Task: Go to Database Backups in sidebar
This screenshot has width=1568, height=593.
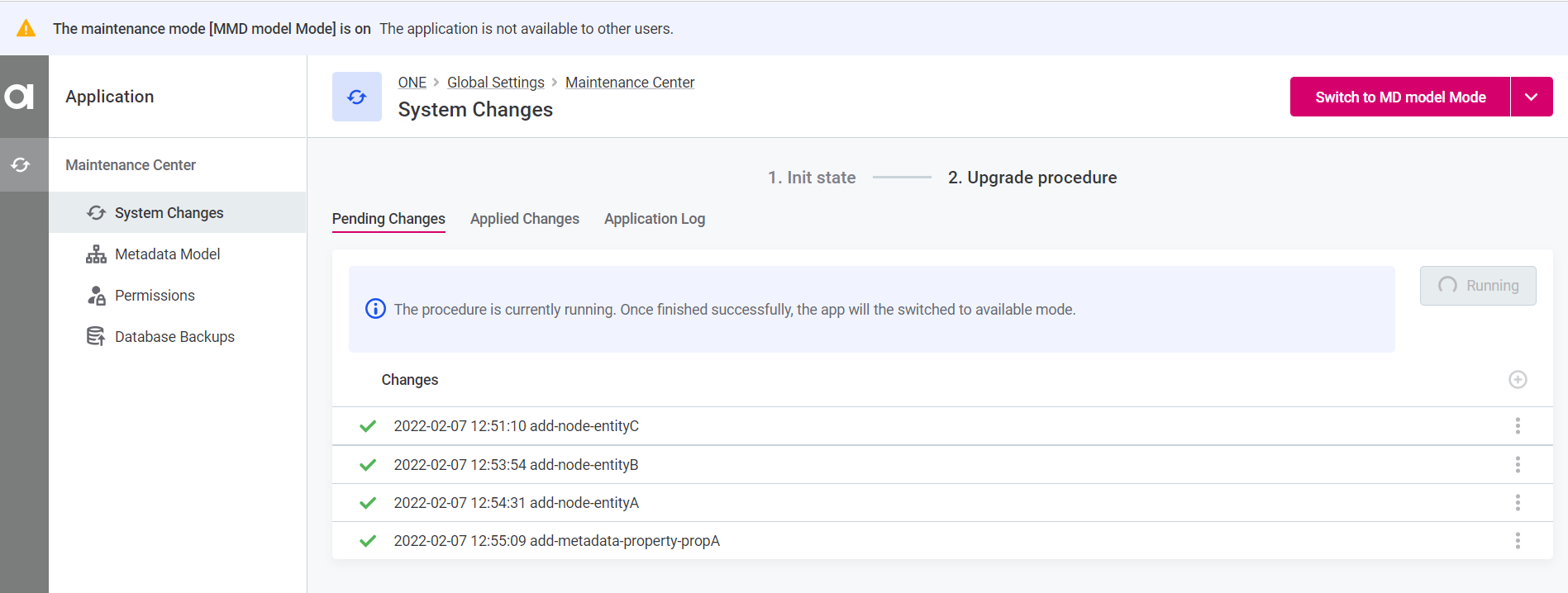Action: (x=174, y=337)
